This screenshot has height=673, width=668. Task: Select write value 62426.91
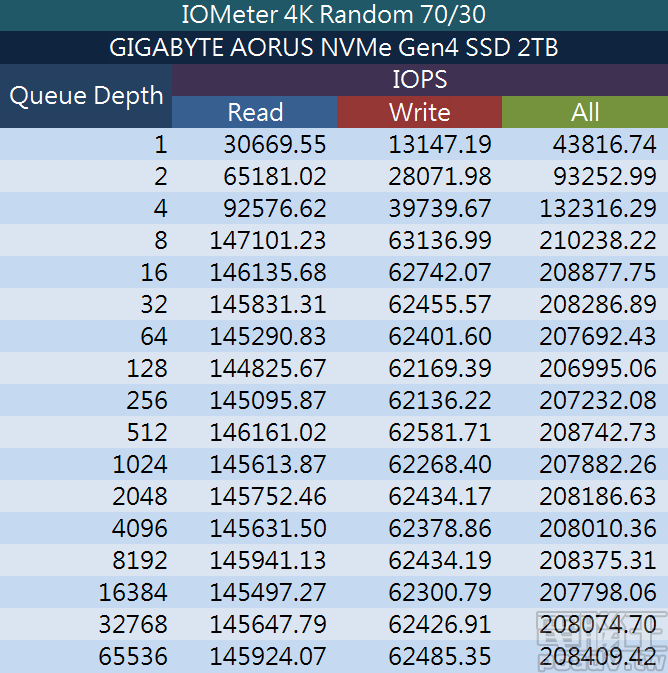pyautogui.click(x=440, y=624)
